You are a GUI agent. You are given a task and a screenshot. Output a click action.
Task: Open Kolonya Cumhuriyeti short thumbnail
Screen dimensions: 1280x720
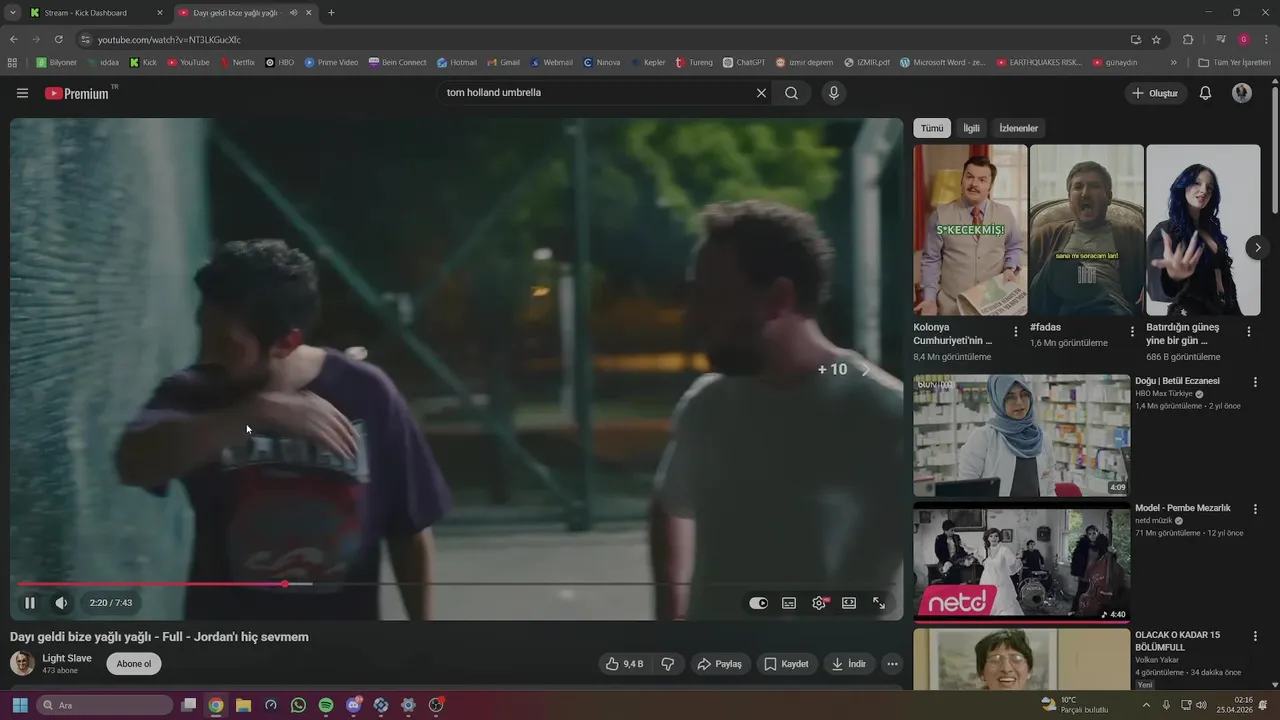970,230
